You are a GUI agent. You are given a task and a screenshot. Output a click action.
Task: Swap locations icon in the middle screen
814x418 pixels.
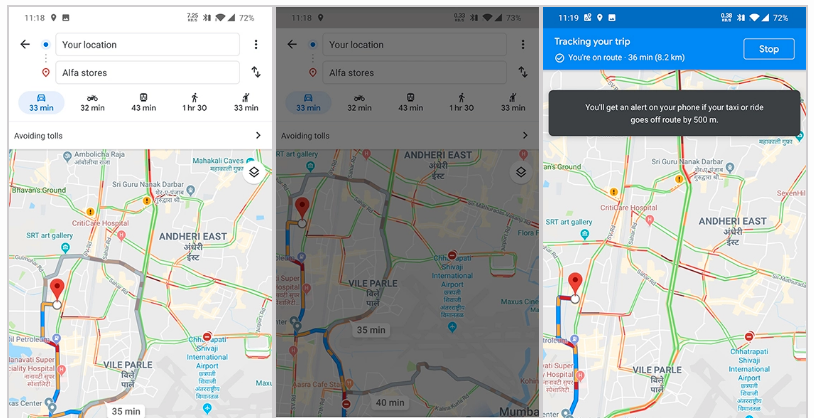tap(523, 72)
